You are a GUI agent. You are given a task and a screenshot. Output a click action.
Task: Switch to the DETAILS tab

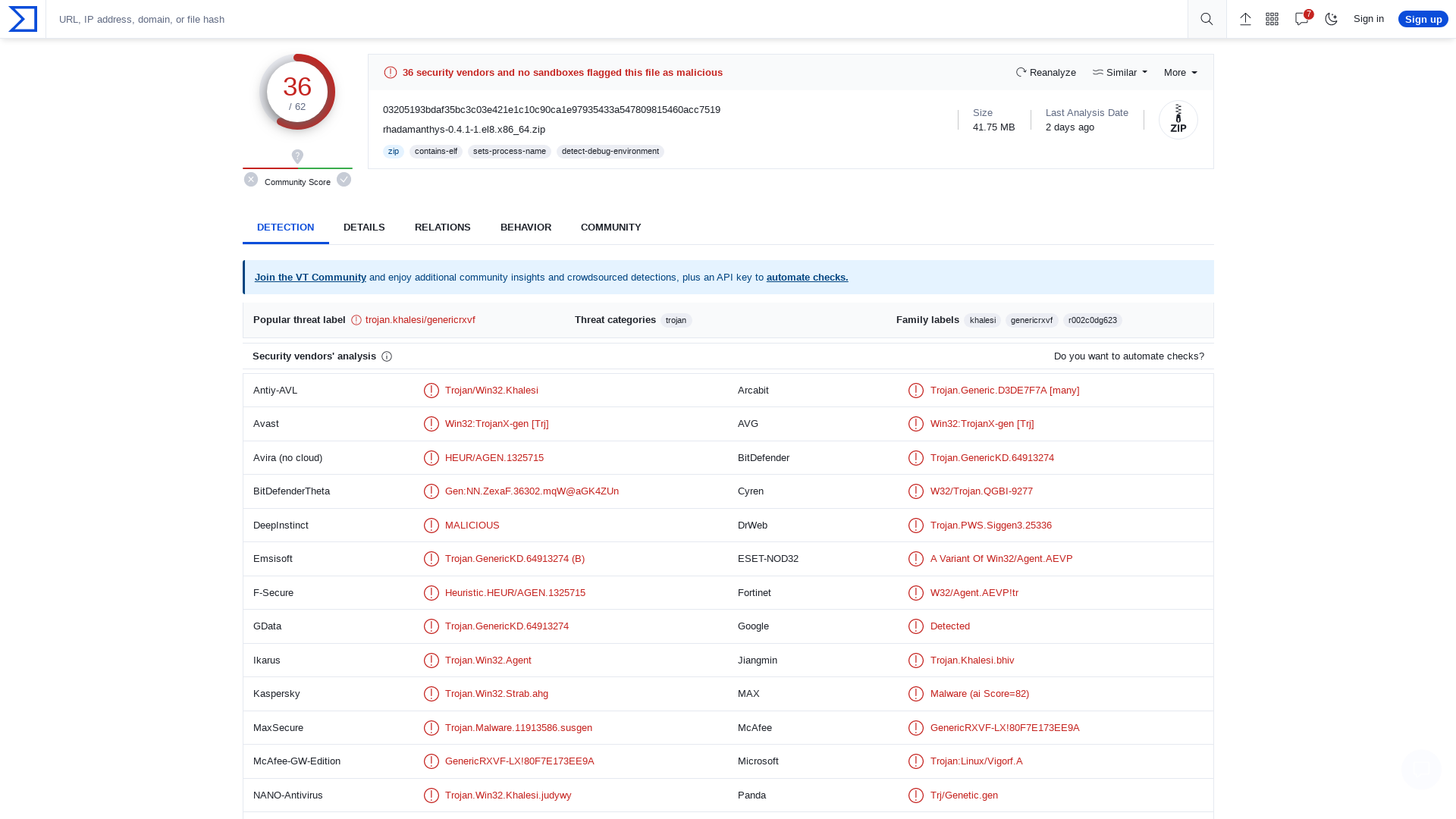tap(364, 227)
